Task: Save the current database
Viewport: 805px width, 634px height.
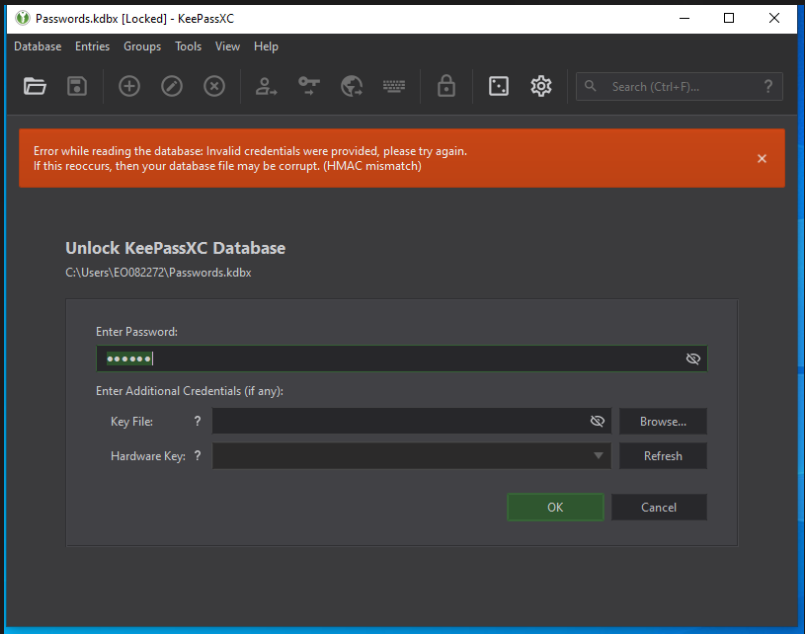Action: [x=77, y=86]
